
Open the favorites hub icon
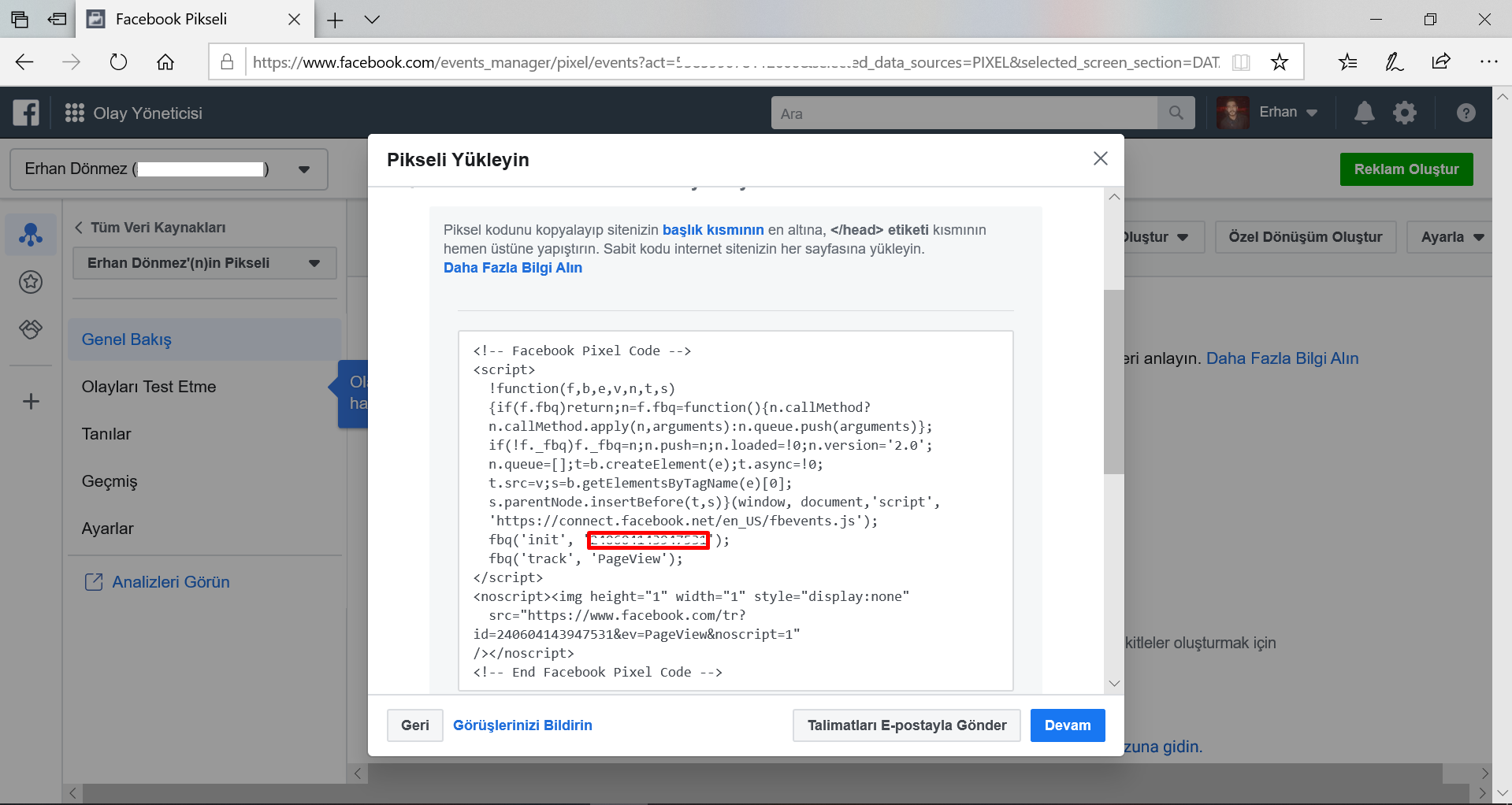(1348, 61)
